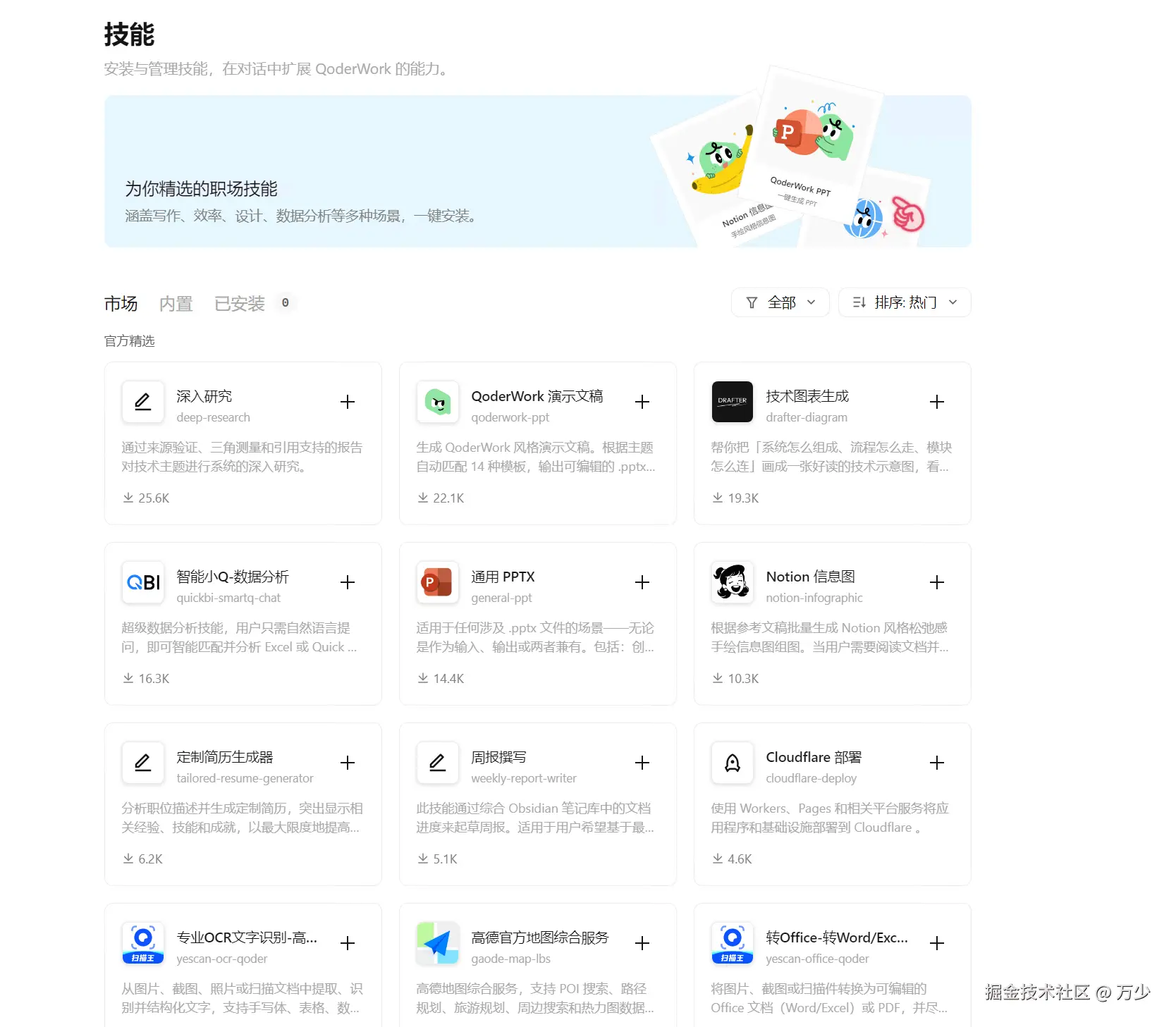Open the Cloudflare 部署 skill title

(814, 757)
